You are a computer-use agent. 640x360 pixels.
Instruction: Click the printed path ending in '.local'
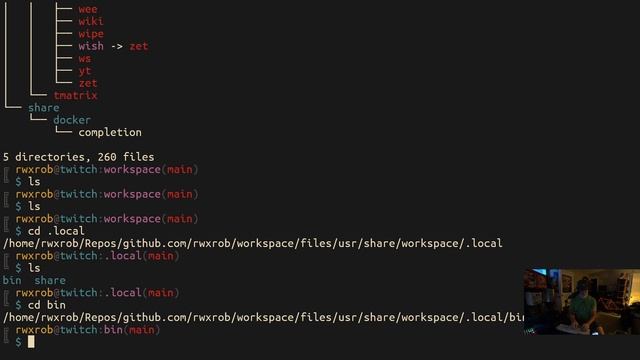tap(253, 243)
